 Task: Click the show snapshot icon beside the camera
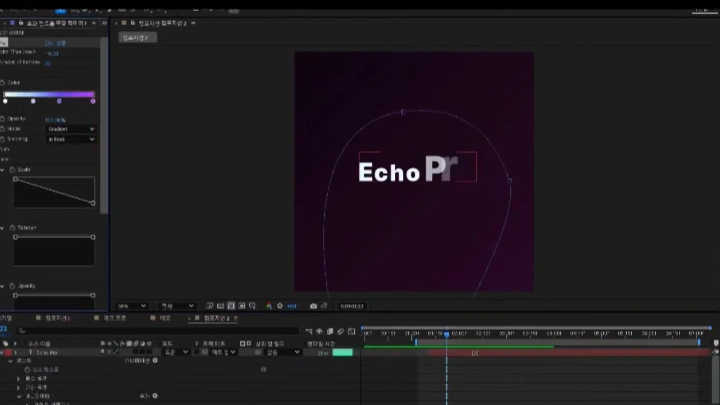pyautogui.click(x=324, y=306)
